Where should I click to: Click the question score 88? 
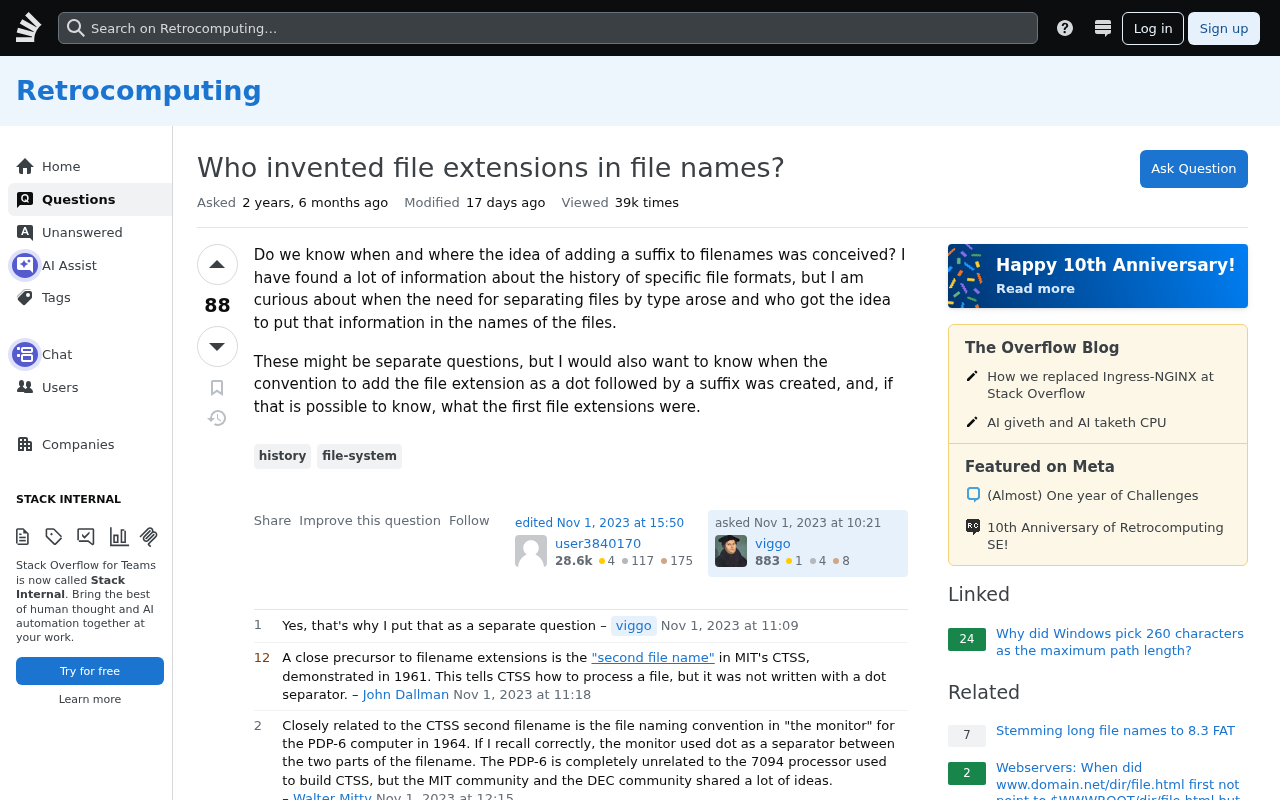pos(217,306)
